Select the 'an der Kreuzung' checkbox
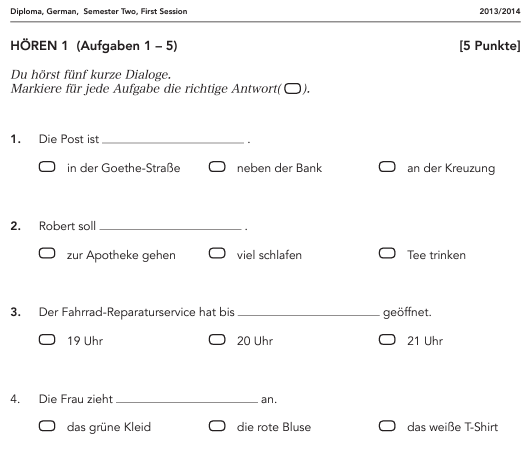 pos(387,167)
